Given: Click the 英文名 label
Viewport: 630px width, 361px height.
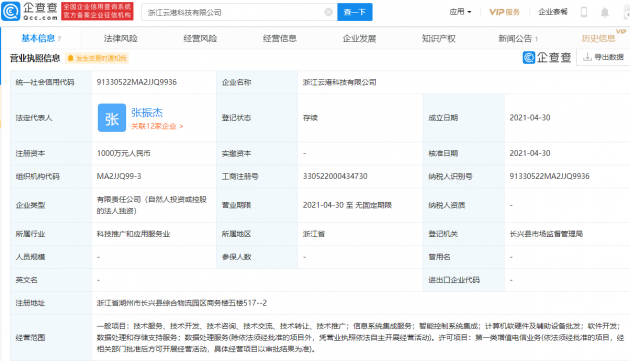Looking at the screenshot, I should click(27, 280).
